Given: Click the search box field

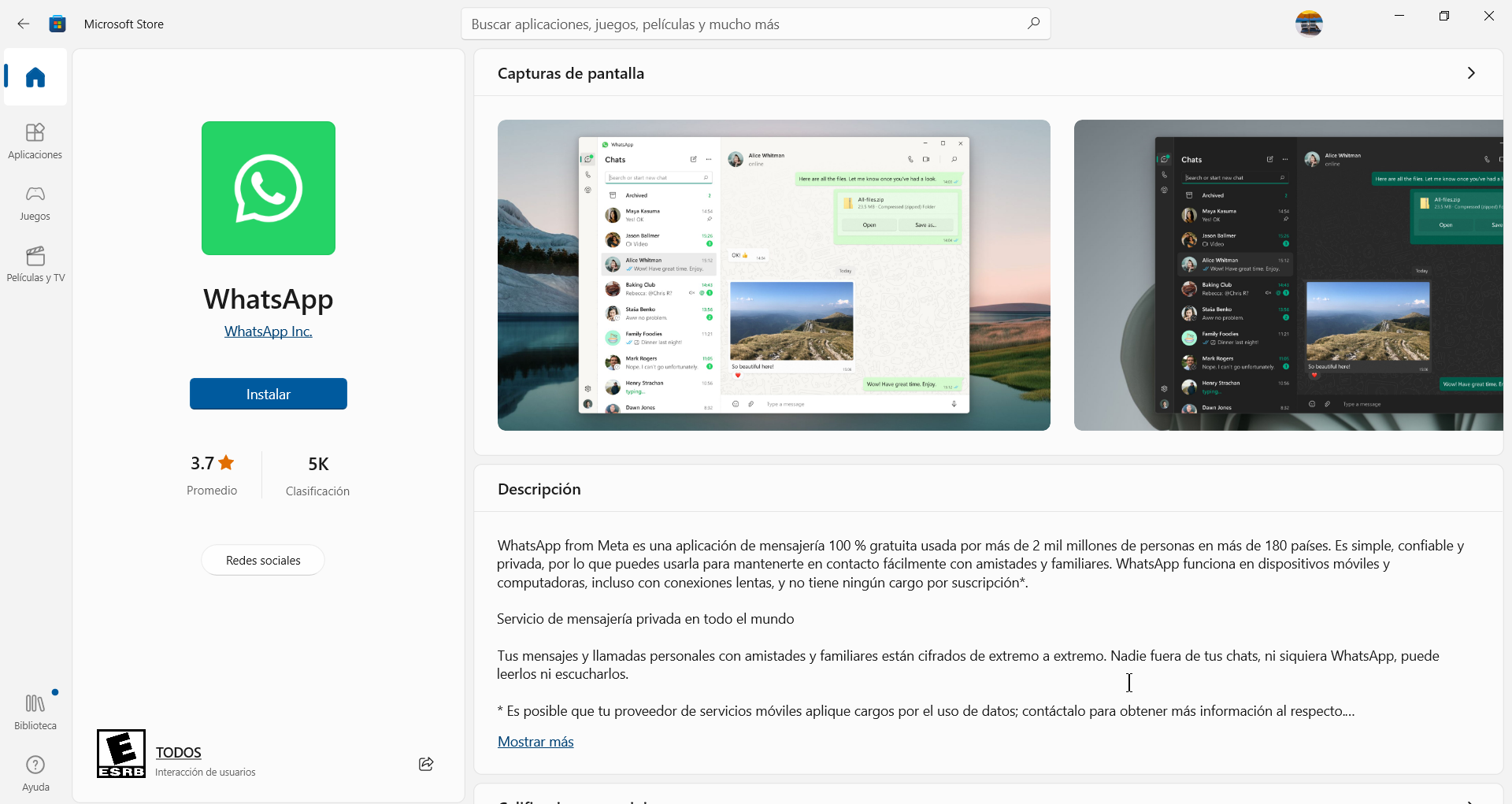Looking at the screenshot, I should (740, 24).
